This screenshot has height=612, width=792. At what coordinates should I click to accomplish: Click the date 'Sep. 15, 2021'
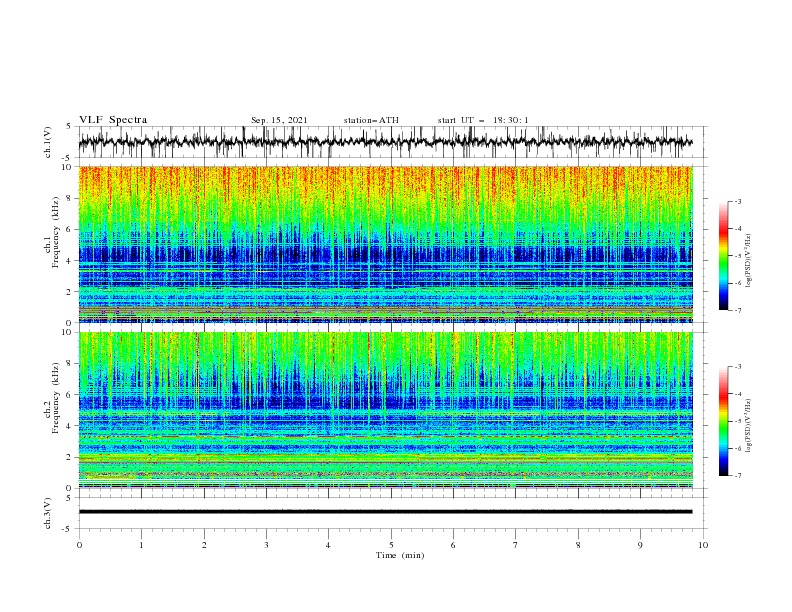279,120
